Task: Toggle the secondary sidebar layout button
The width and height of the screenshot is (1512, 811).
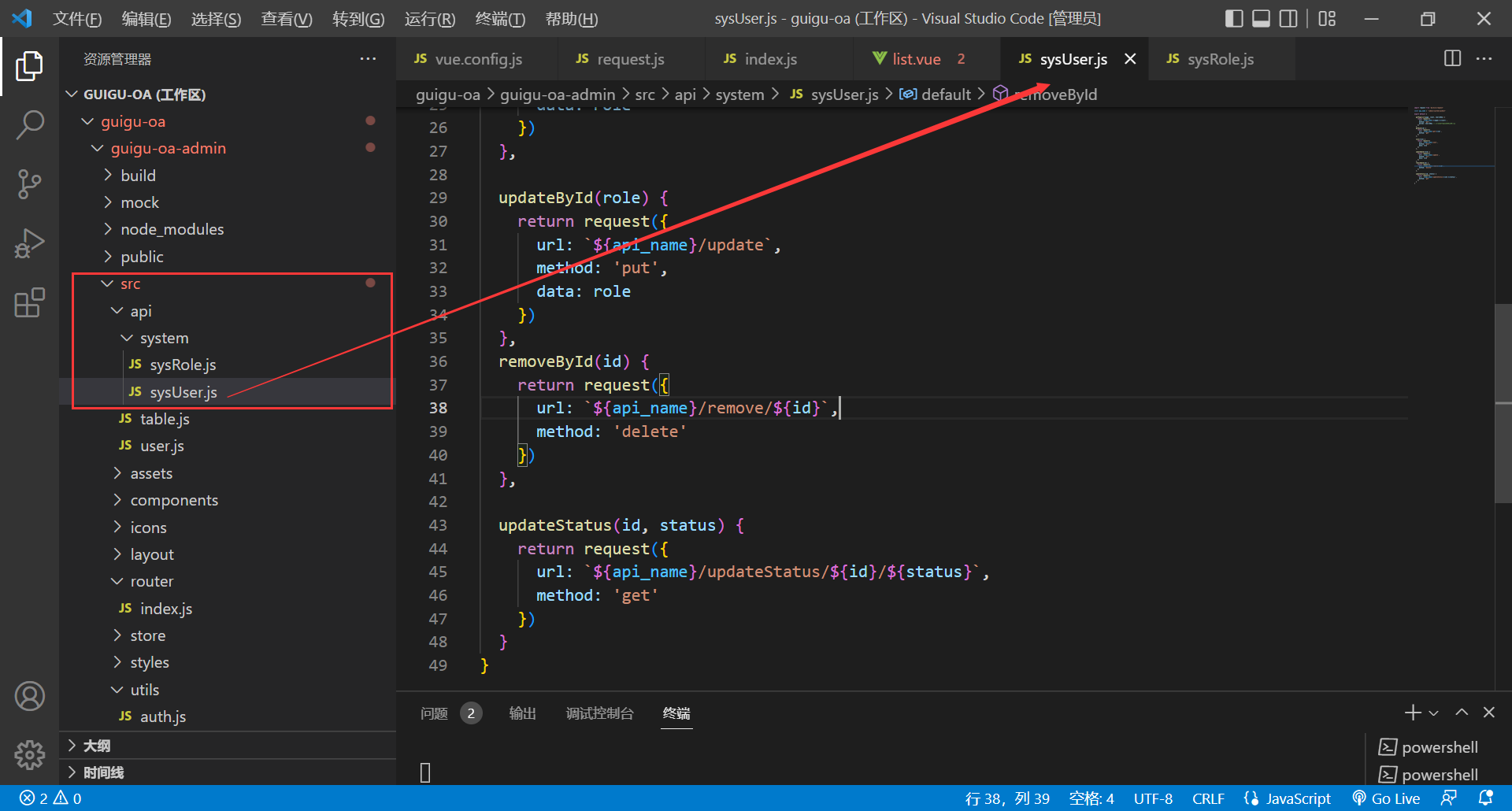Action: click(x=1288, y=19)
